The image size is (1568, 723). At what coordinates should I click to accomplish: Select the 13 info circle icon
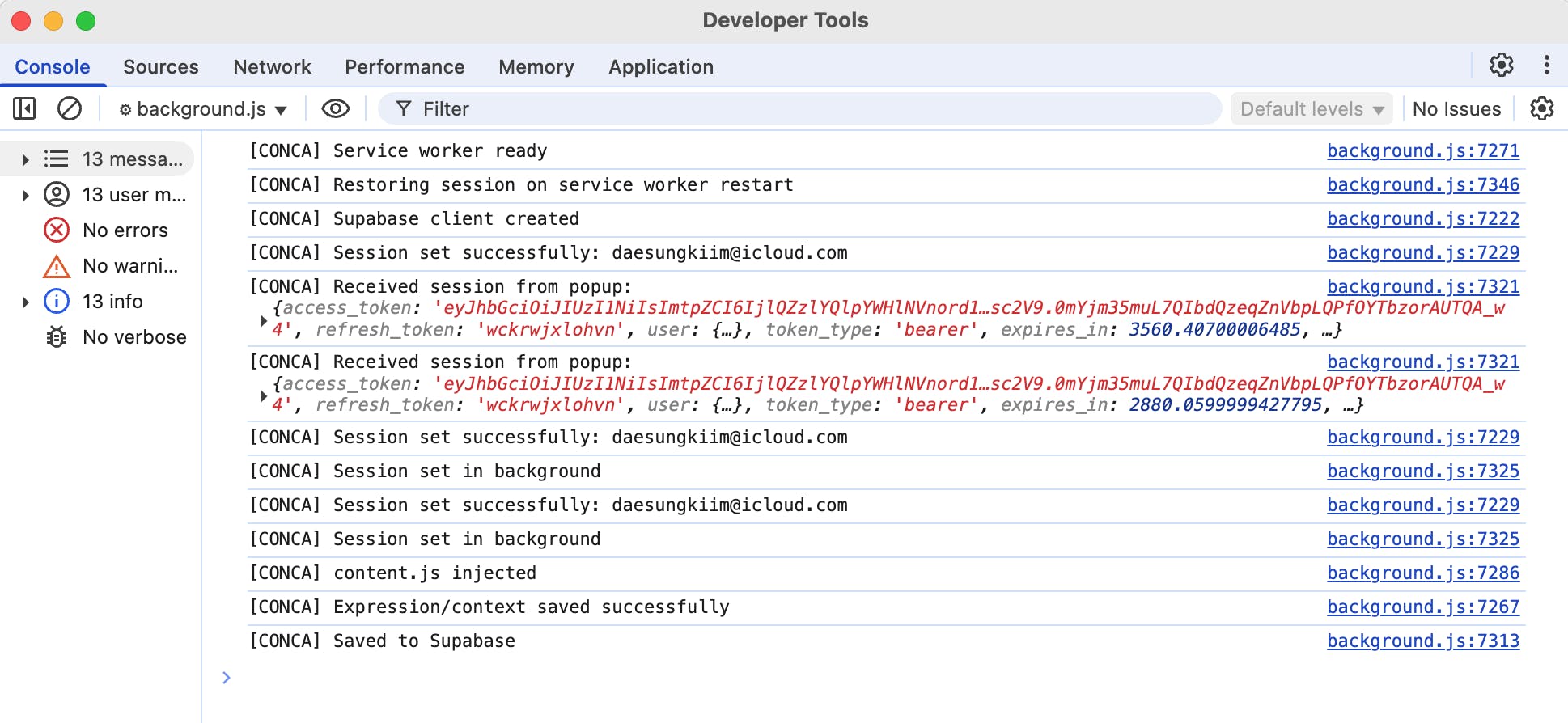click(56, 301)
